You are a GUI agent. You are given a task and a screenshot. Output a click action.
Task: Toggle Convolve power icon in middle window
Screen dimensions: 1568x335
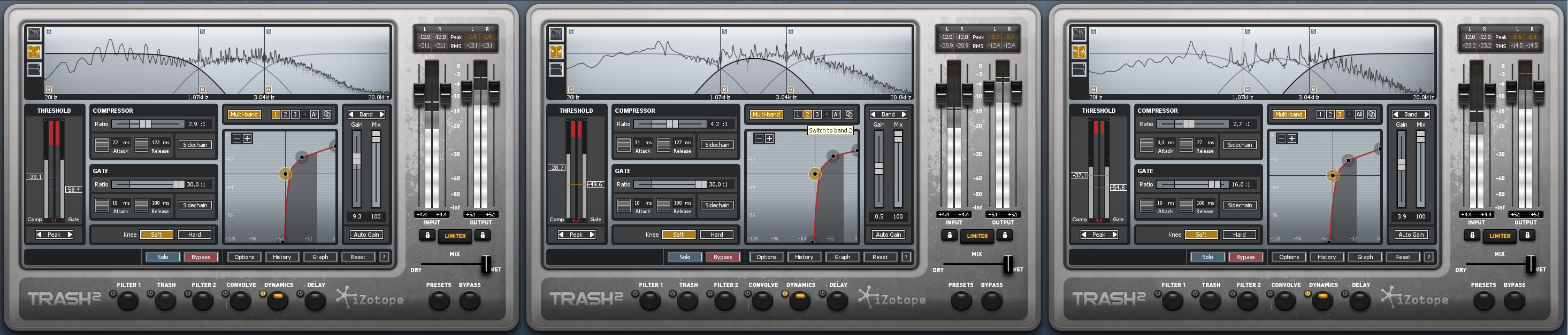point(747,294)
